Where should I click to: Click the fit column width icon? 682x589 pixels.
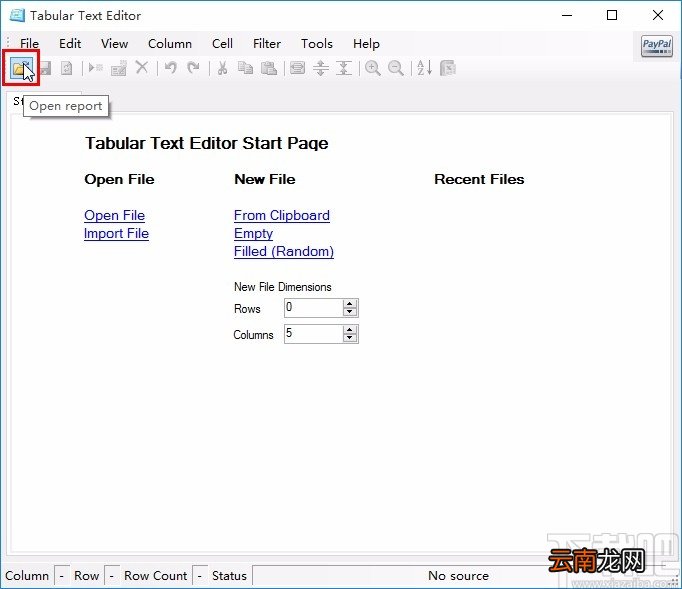coord(298,68)
